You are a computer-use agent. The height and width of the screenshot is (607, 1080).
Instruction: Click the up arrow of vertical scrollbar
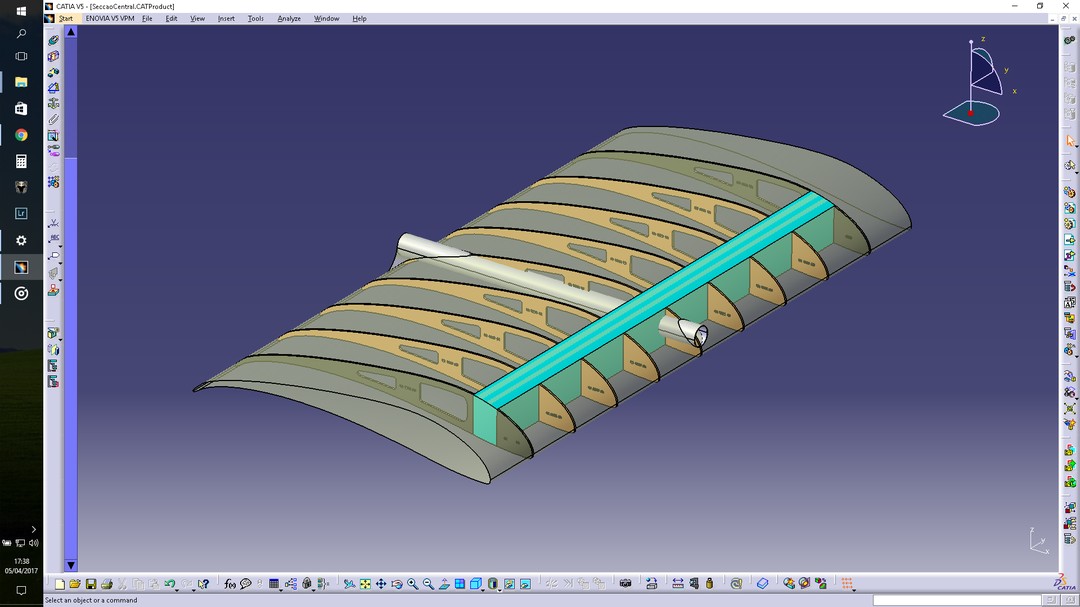click(x=71, y=32)
